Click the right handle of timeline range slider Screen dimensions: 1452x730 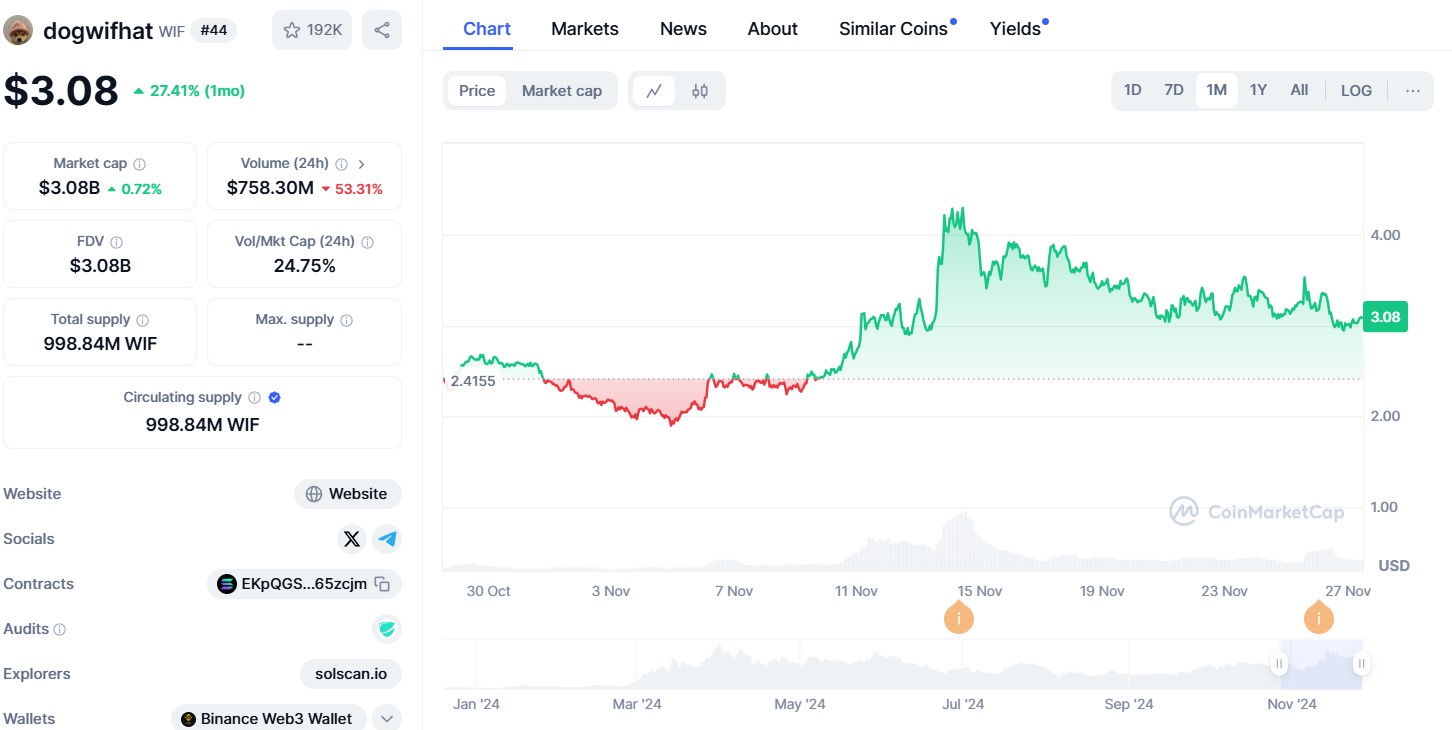[x=1361, y=664]
